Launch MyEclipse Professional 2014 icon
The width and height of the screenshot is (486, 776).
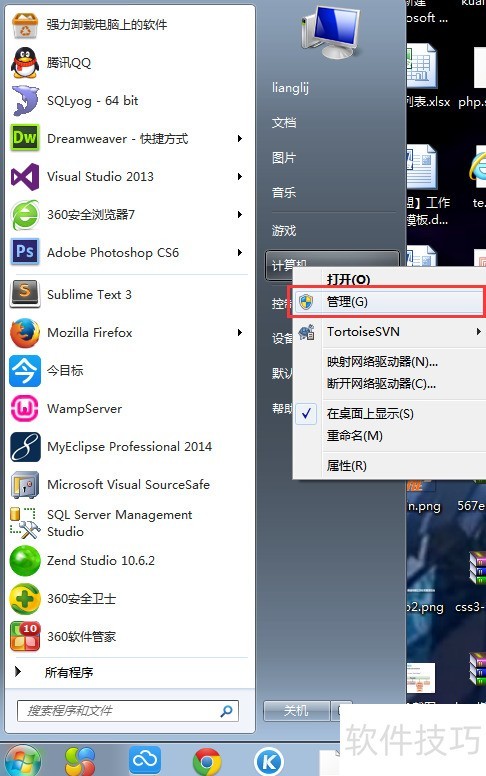point(25,447)
